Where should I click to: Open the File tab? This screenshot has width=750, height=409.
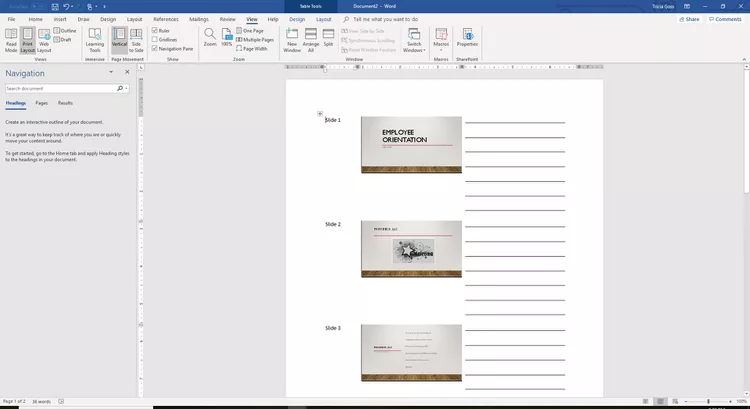pyautogui.click(x=11, y=19)
